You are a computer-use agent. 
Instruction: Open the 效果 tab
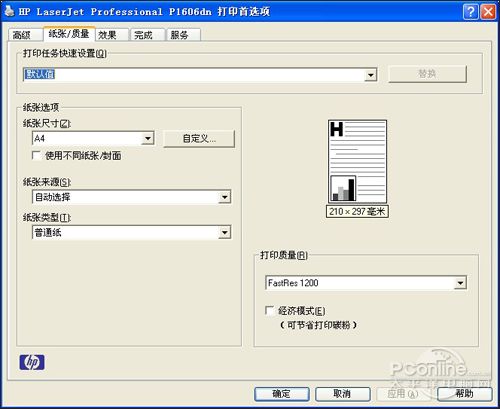pos(111,35)
